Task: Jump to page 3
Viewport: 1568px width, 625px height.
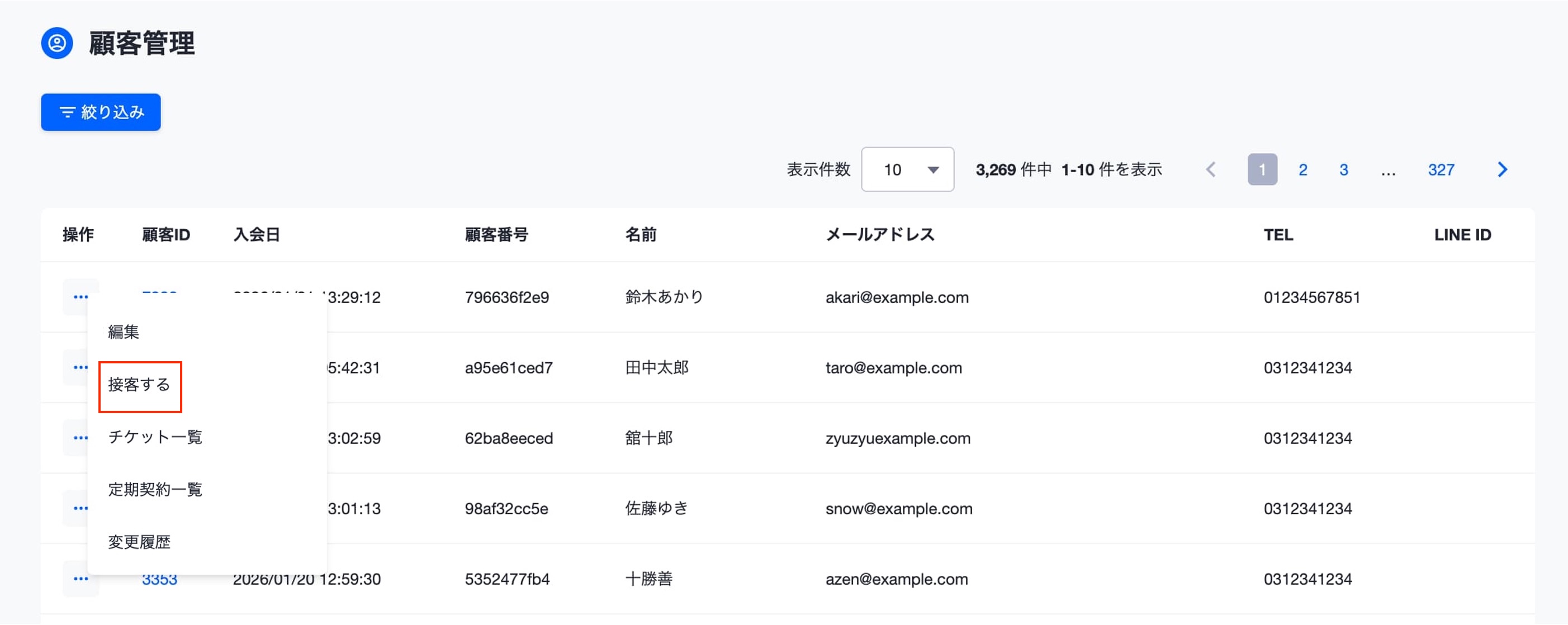Action: 1343,170
